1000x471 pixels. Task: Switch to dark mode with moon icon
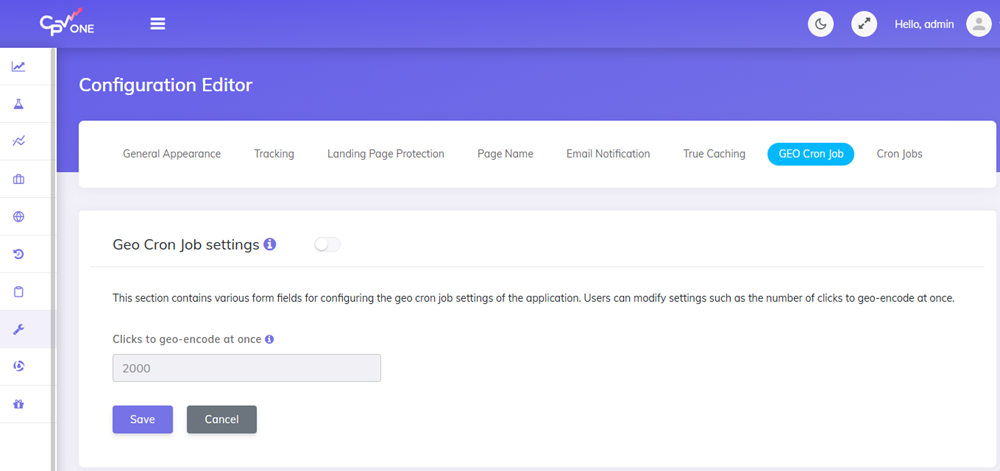[x=821, y=24]
